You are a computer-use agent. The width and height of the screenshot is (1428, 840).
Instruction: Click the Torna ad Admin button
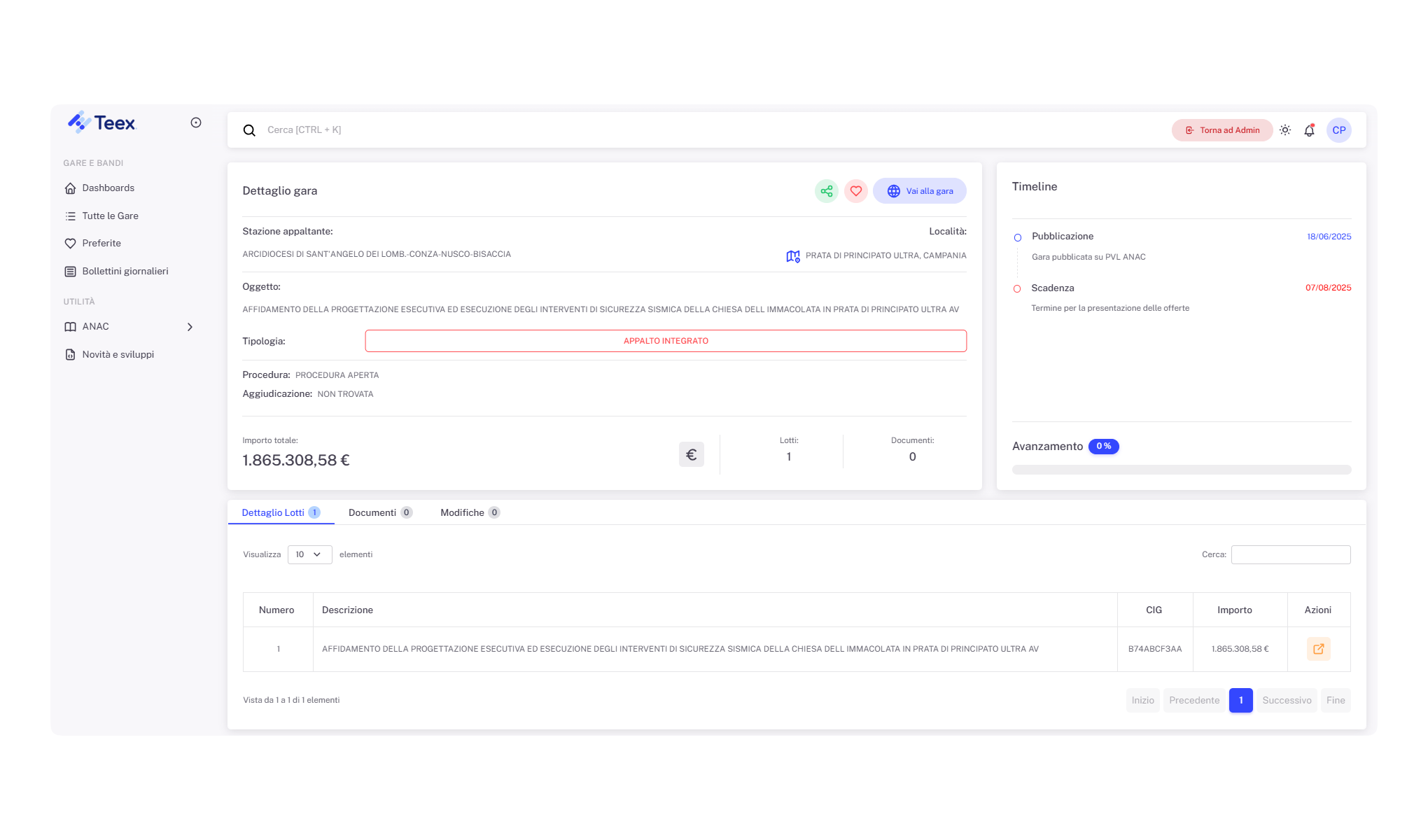1222,130
